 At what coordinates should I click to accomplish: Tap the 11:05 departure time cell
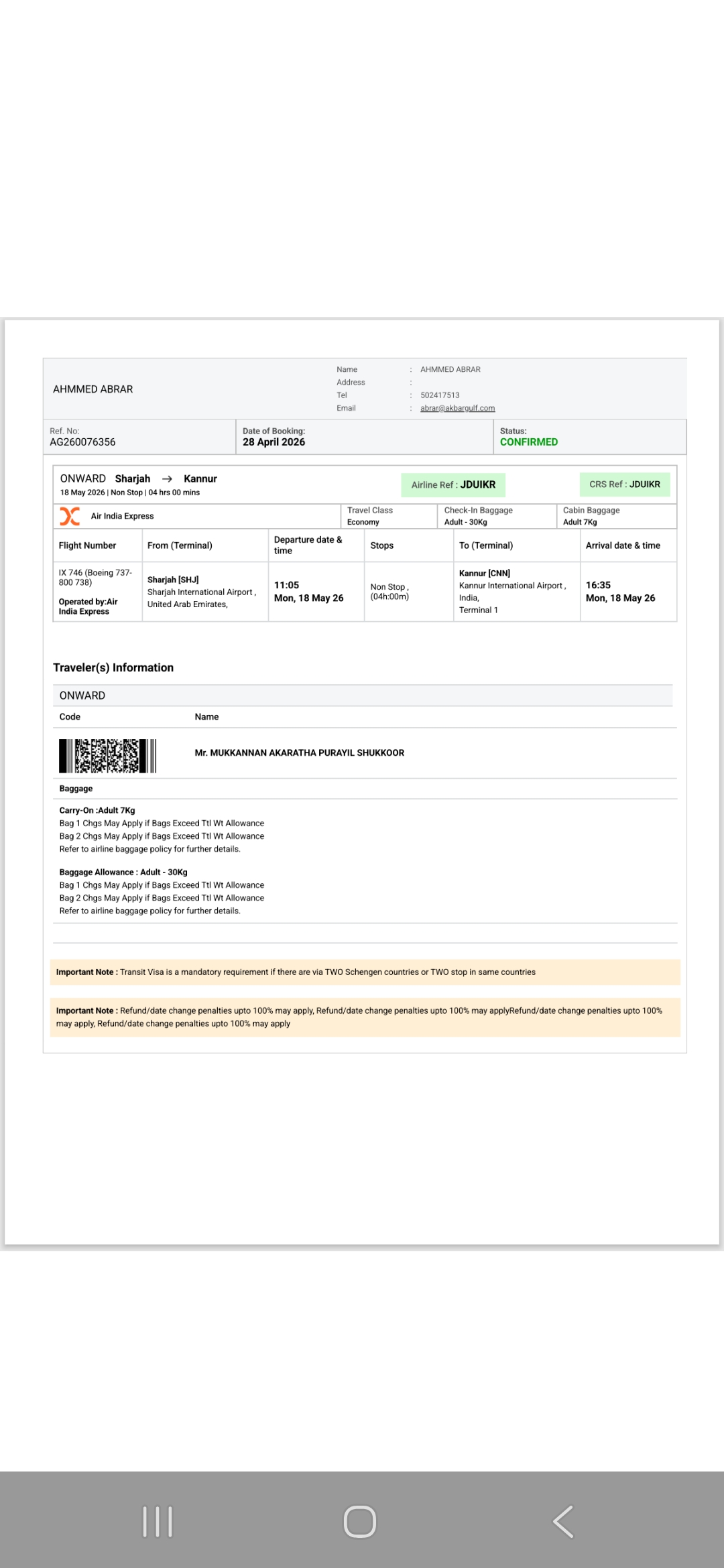[x=316, y=592]
